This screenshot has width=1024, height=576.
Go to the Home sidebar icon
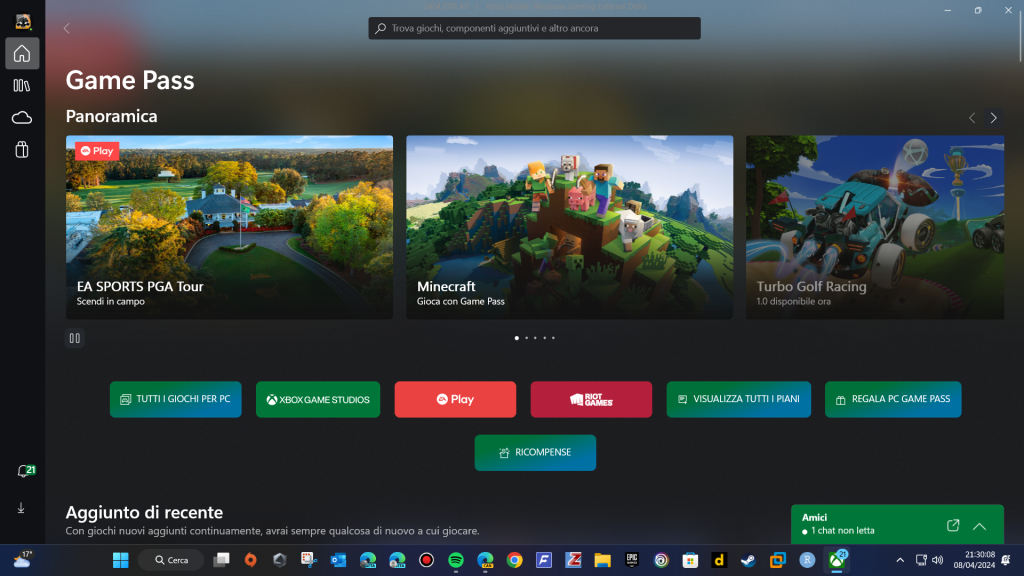pyautogui.click(x=22, y=54)
